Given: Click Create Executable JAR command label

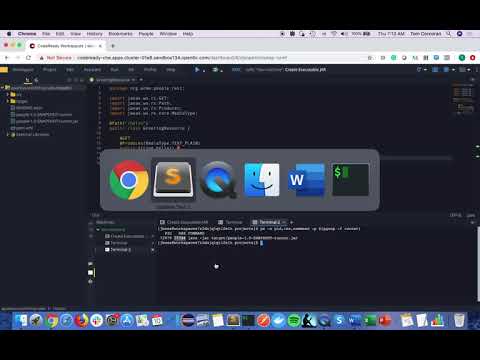Looking at the screenshot, I should point(305,70).
